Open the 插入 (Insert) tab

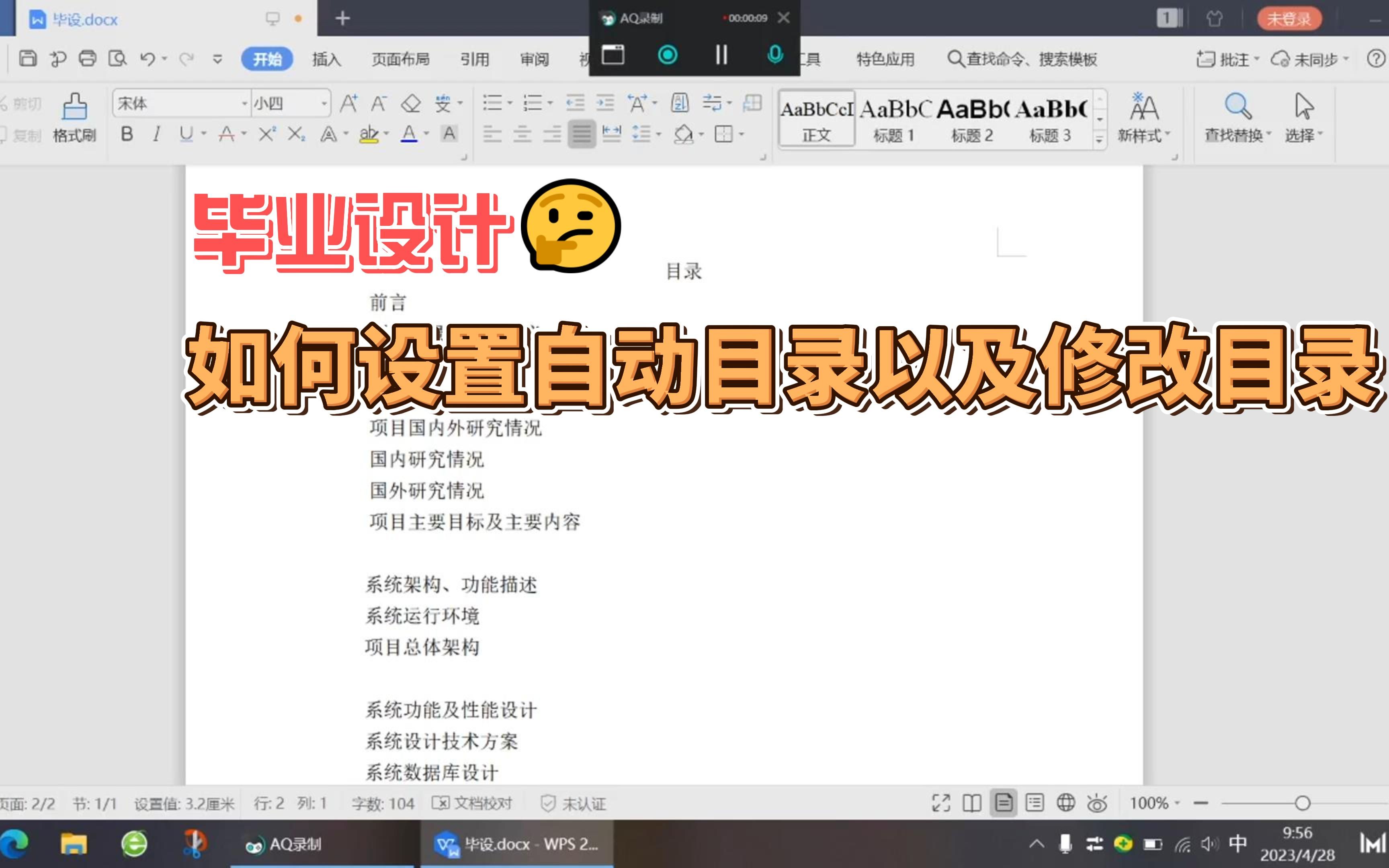click(x=326, y=59)
